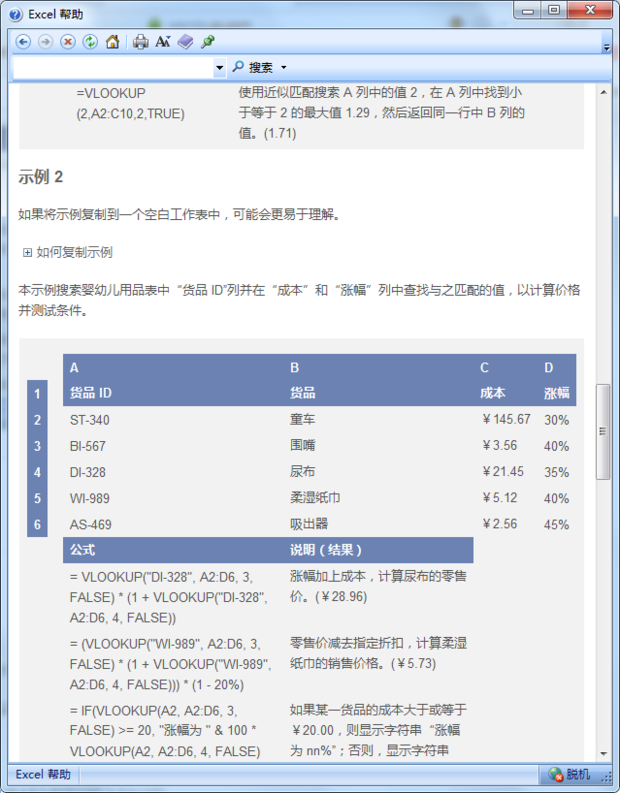Image resolution: width=620 pixels, height=793 pixels.
Task: Click the 尿布 product cell
Action: click(x=302, y=472)
